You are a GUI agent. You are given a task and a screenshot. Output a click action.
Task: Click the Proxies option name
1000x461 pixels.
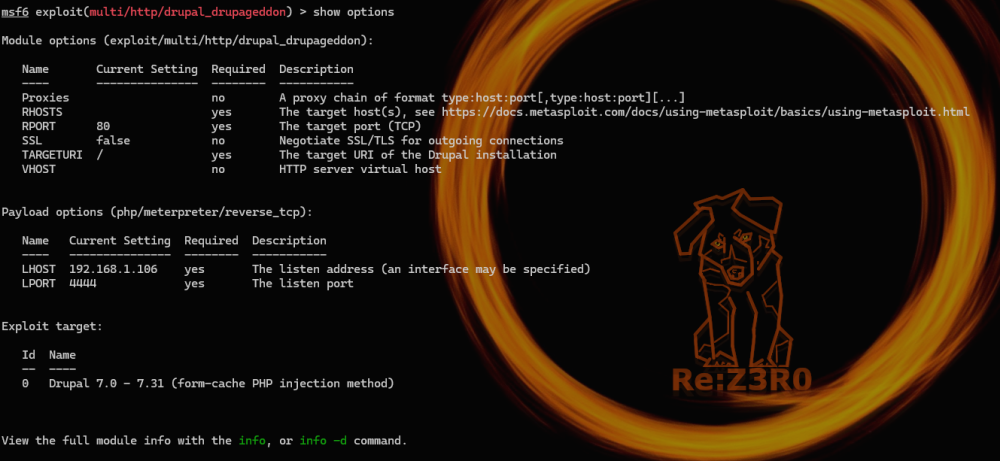coord(45,98)
